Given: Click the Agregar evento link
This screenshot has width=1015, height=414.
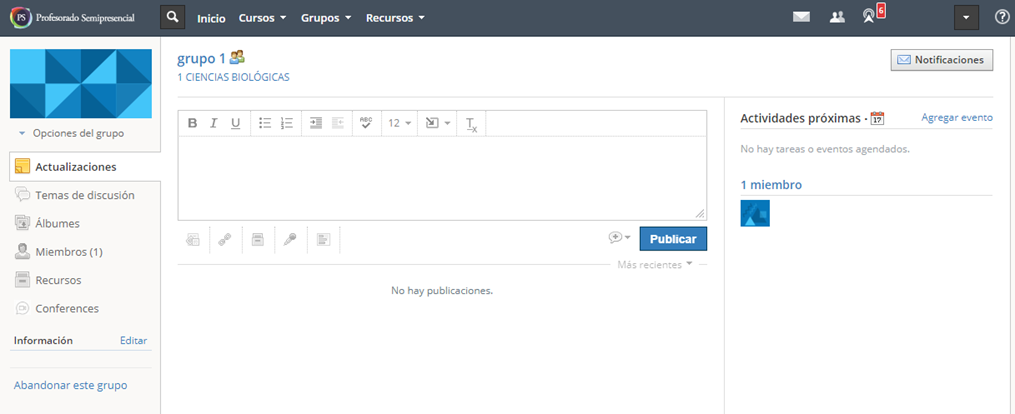Looking at the screenshot, I should (956, 117).
